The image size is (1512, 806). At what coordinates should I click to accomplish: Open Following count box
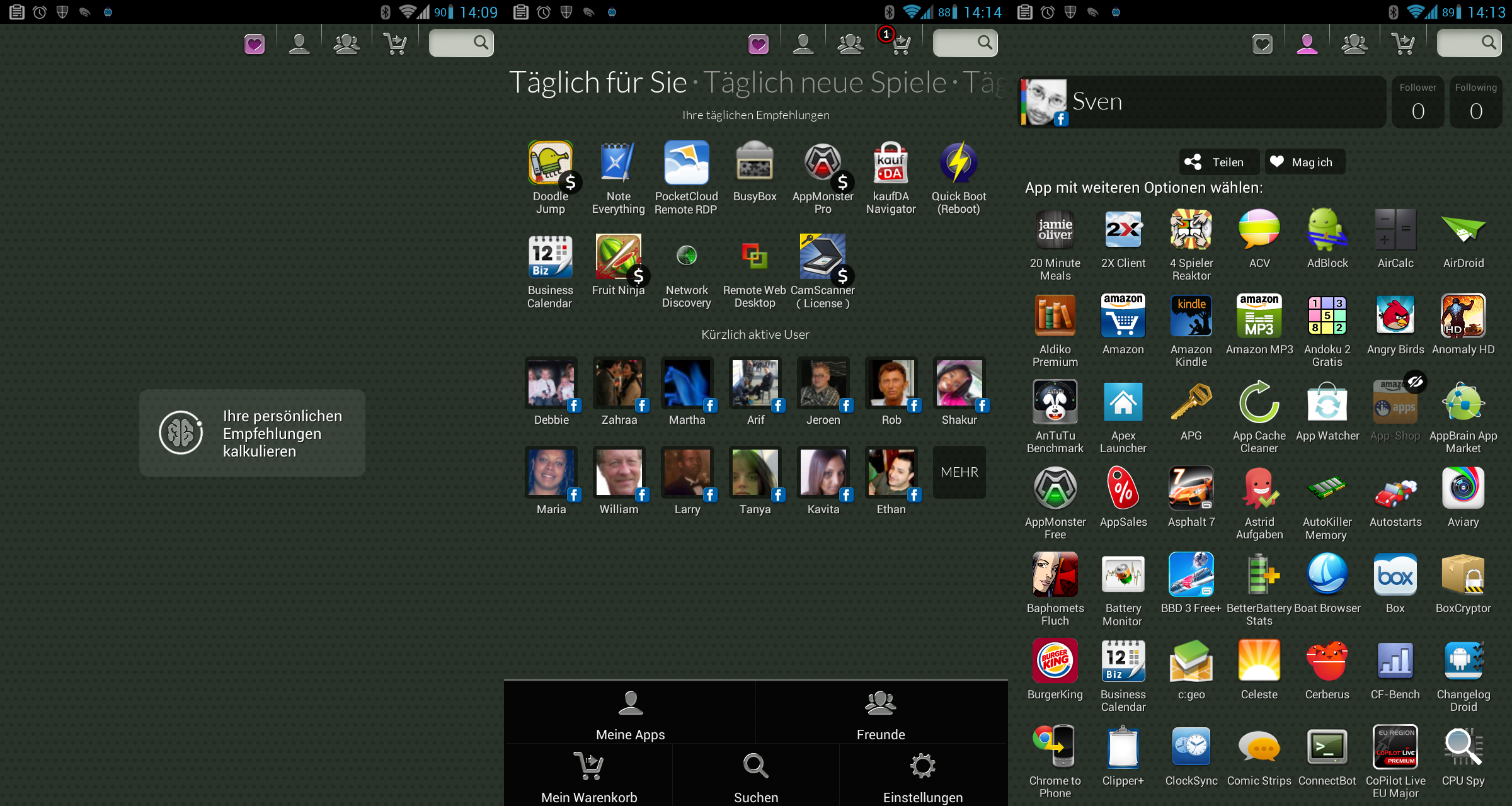coord(1475,103)
